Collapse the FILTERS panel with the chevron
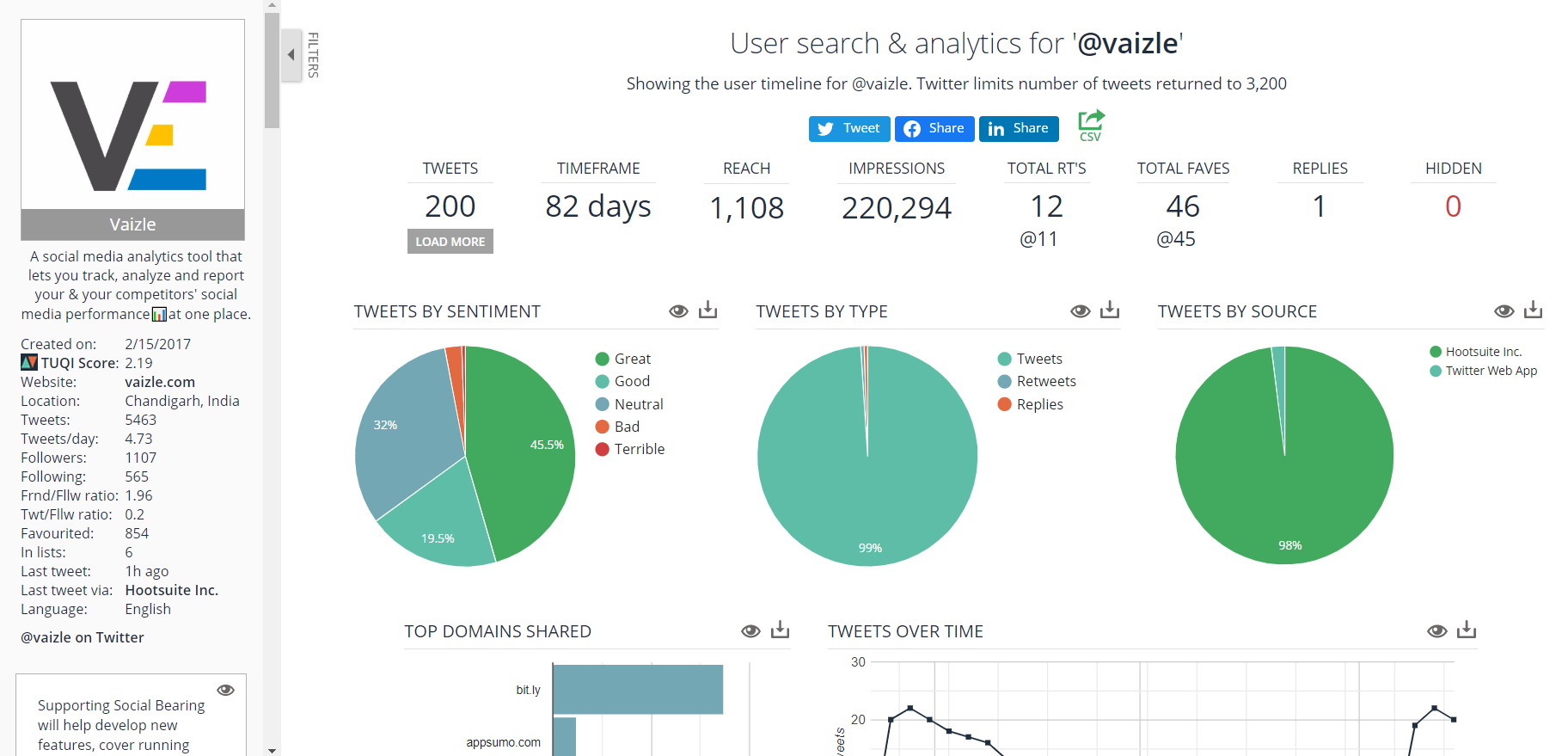 coord(291,54)
